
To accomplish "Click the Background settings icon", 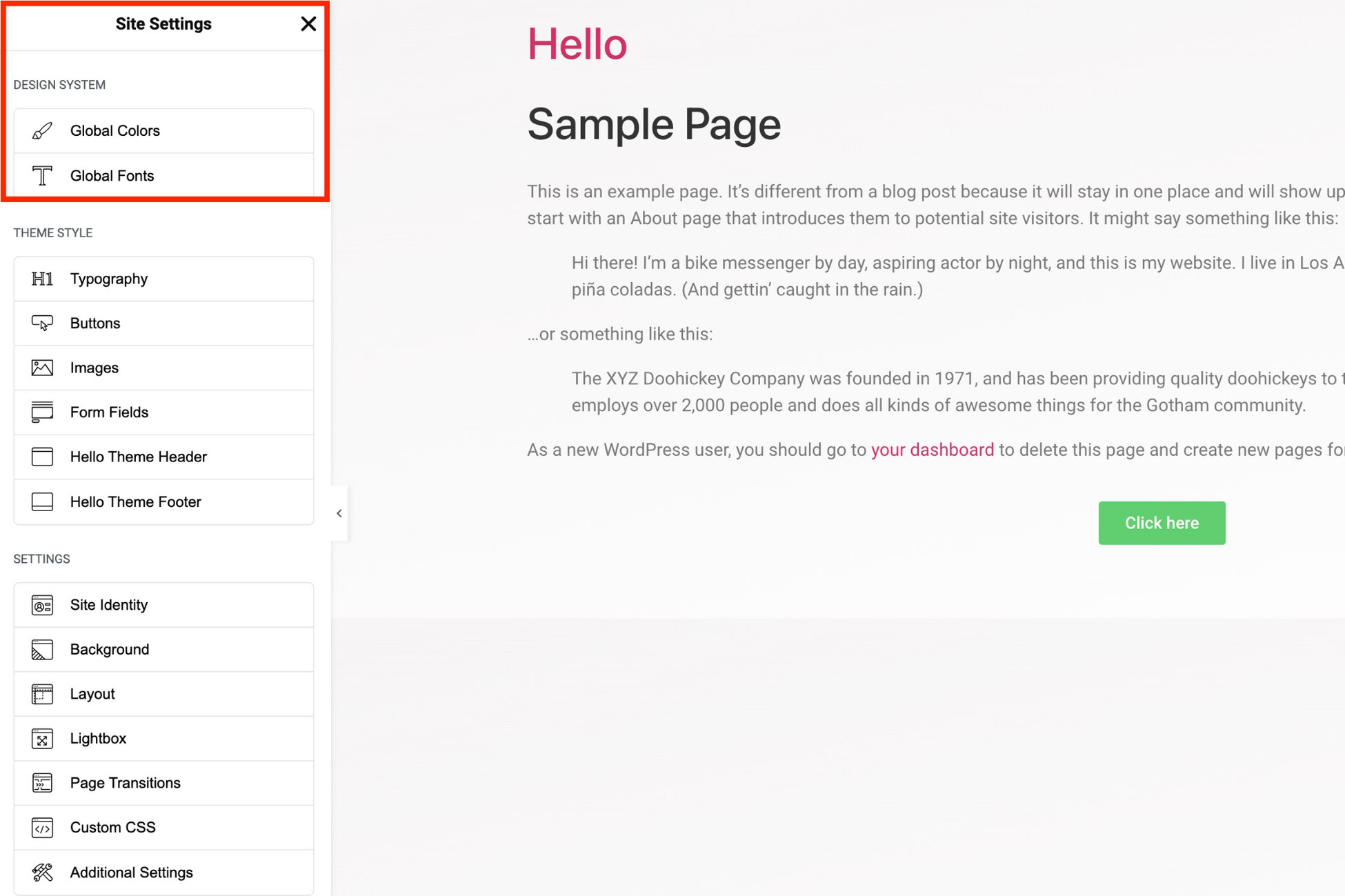I will [42, 650].
